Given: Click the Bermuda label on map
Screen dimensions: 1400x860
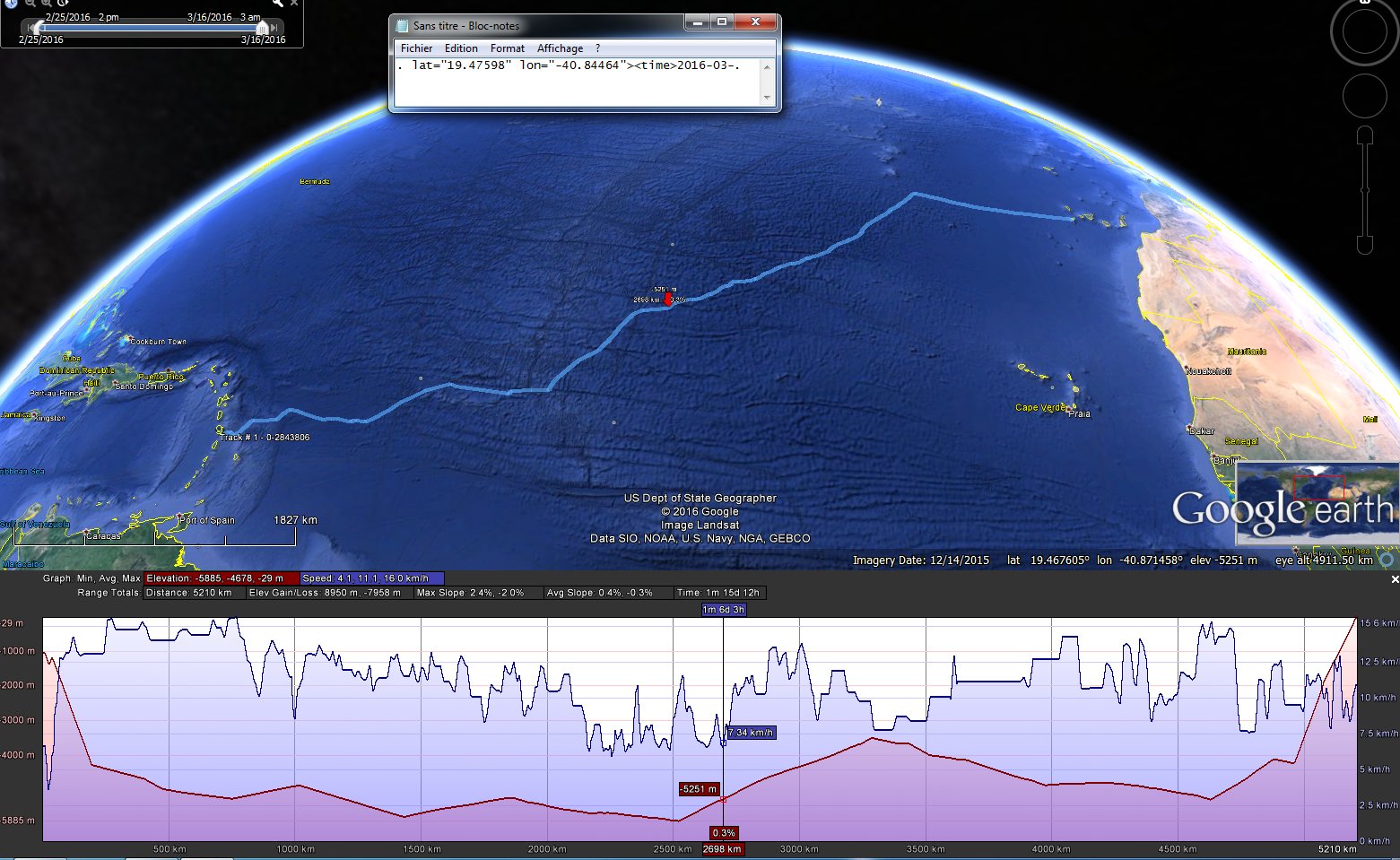Looking at the screenshot, I should point(315,182).
